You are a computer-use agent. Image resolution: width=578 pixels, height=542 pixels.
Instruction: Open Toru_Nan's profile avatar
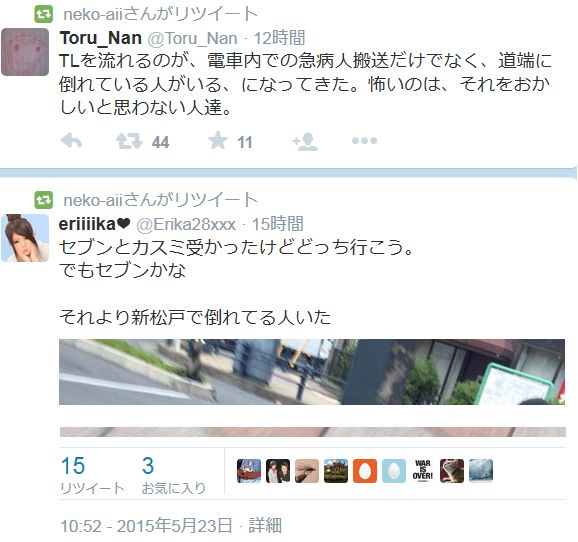point(25,52)
